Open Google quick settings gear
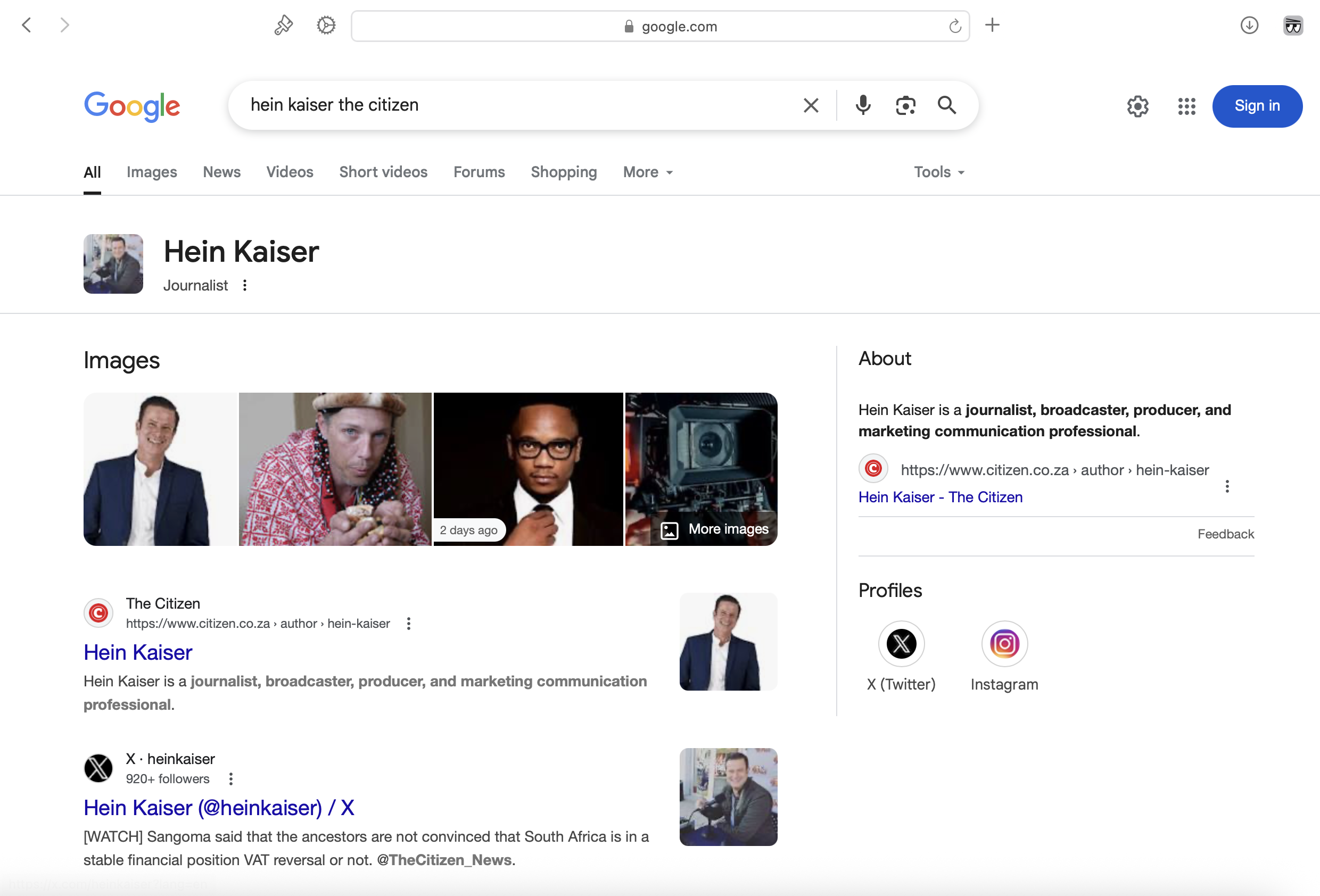The image size is (1320, 896). point(1137,106)
